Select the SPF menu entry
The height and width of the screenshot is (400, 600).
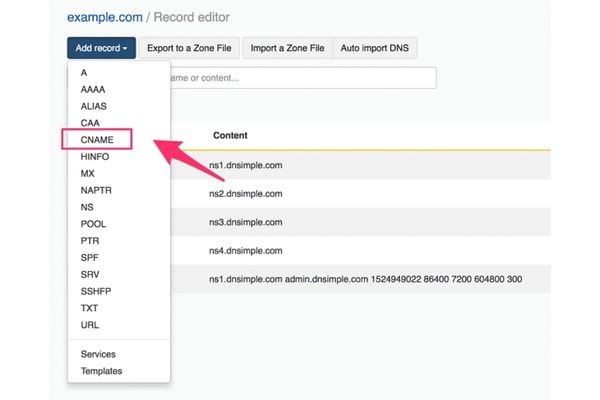(119, 258)
